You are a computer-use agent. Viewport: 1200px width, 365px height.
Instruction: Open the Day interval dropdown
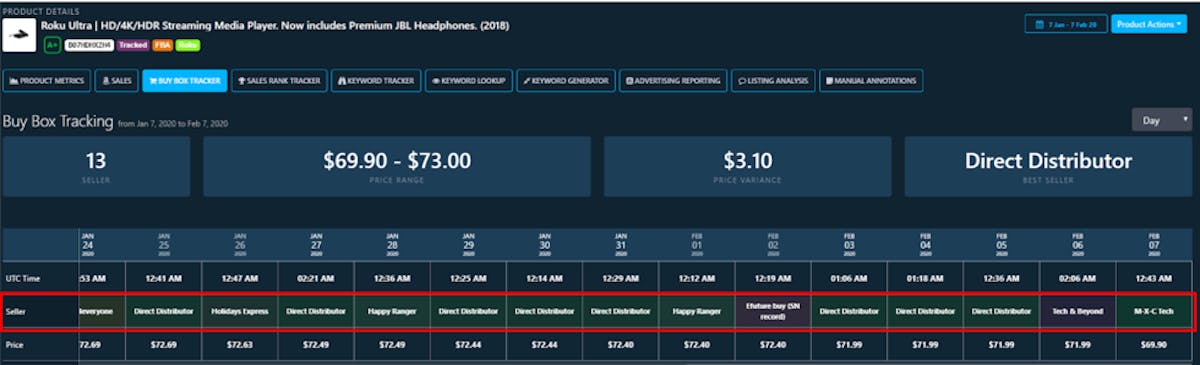click(1161, 120)
